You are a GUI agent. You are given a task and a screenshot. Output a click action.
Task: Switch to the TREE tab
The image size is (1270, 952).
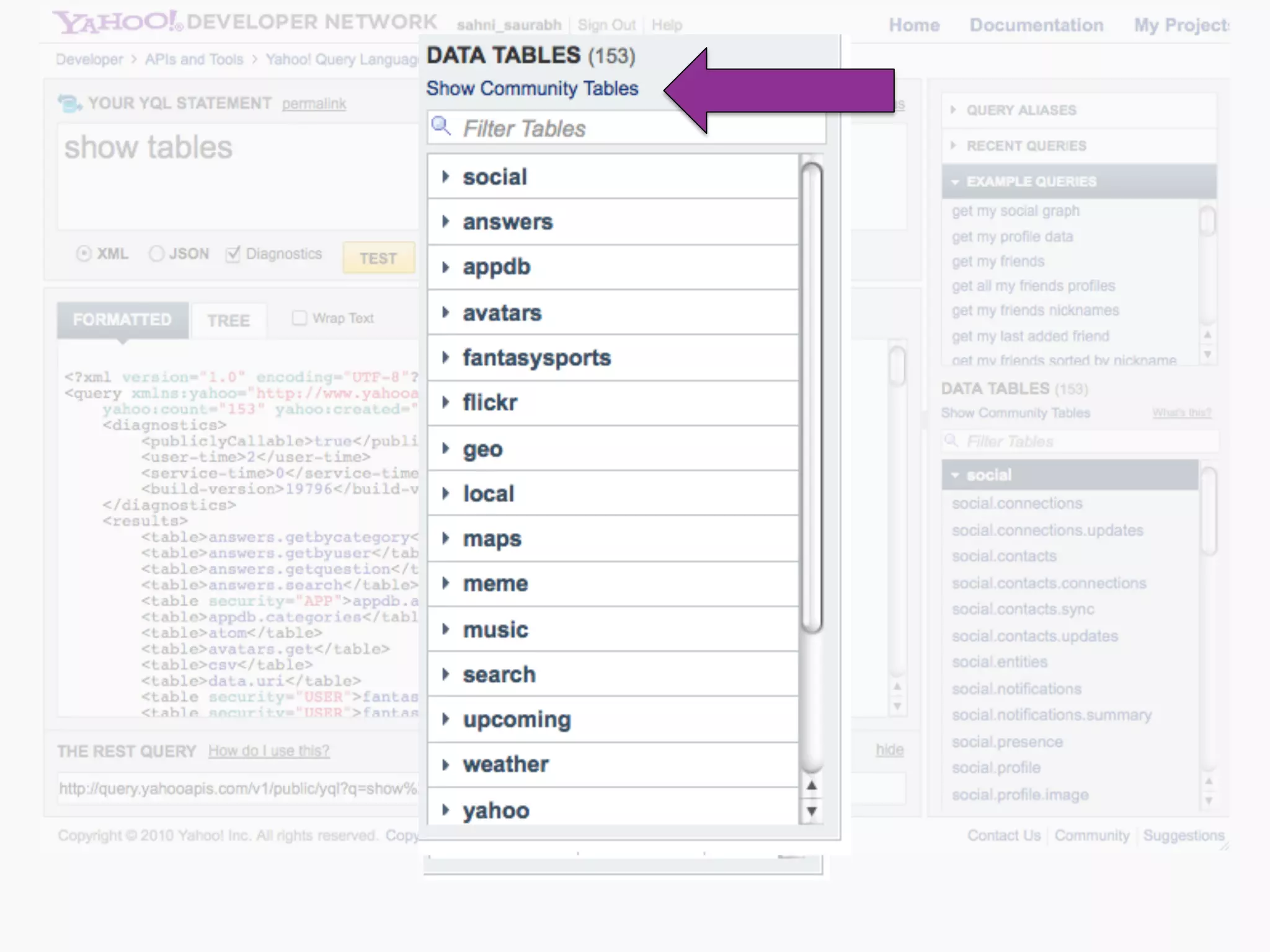228,320
